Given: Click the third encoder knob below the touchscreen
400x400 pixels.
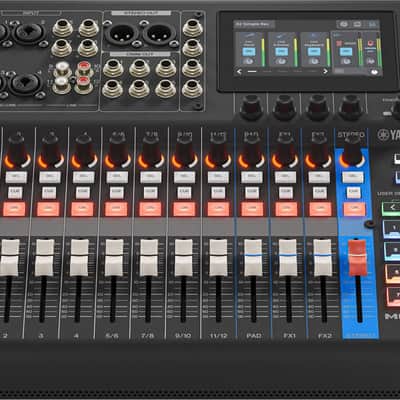Looking at the screenshot, I should click(x=318, y=107).
